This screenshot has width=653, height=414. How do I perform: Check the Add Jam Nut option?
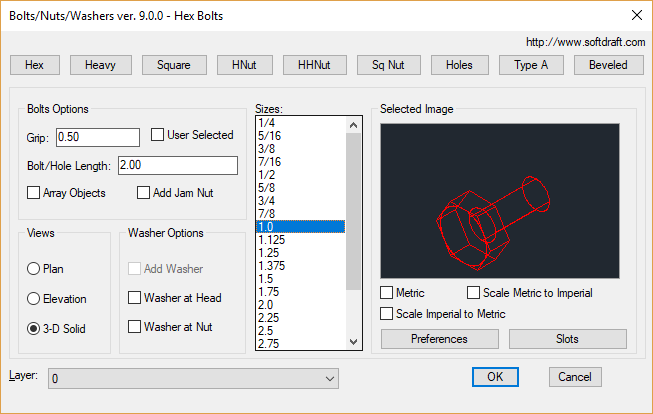point(144,193)
